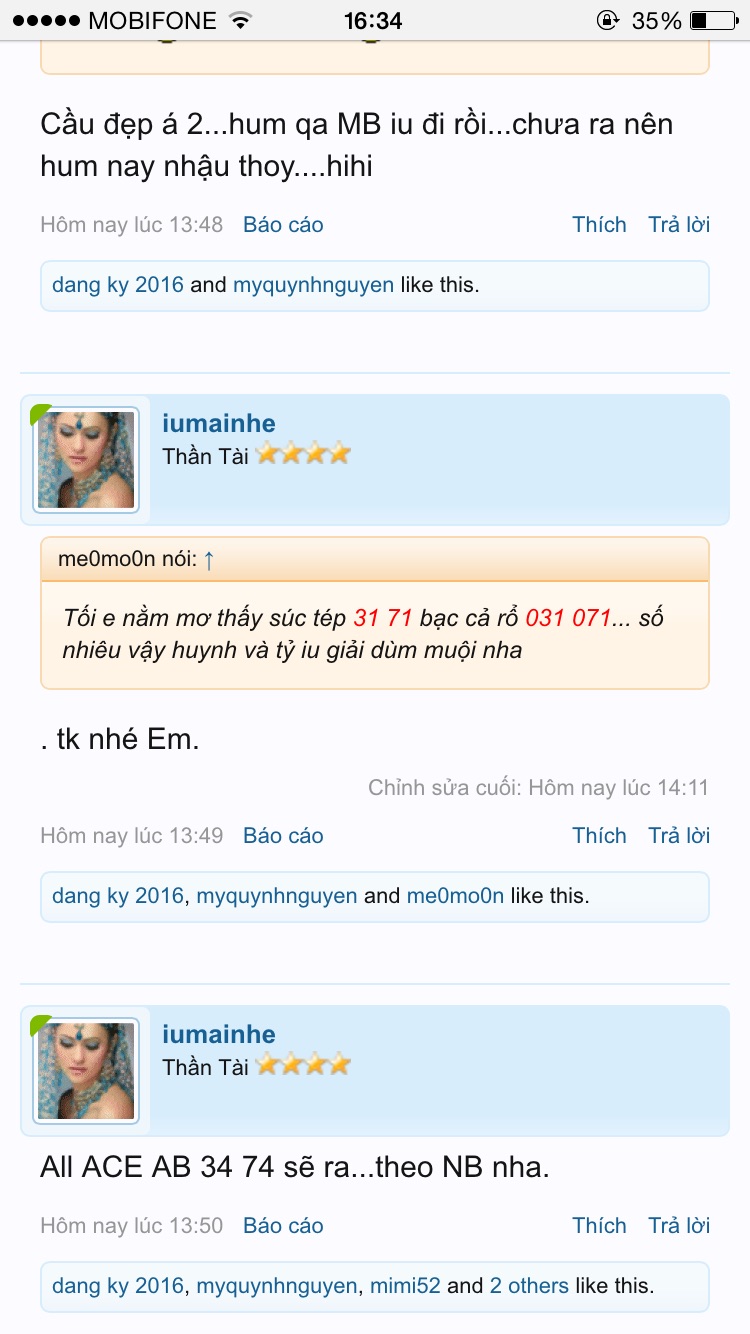
Task: Tap iumainhe's avatar in the last post
Action: pyautogui.click(x=86, y=1071)
